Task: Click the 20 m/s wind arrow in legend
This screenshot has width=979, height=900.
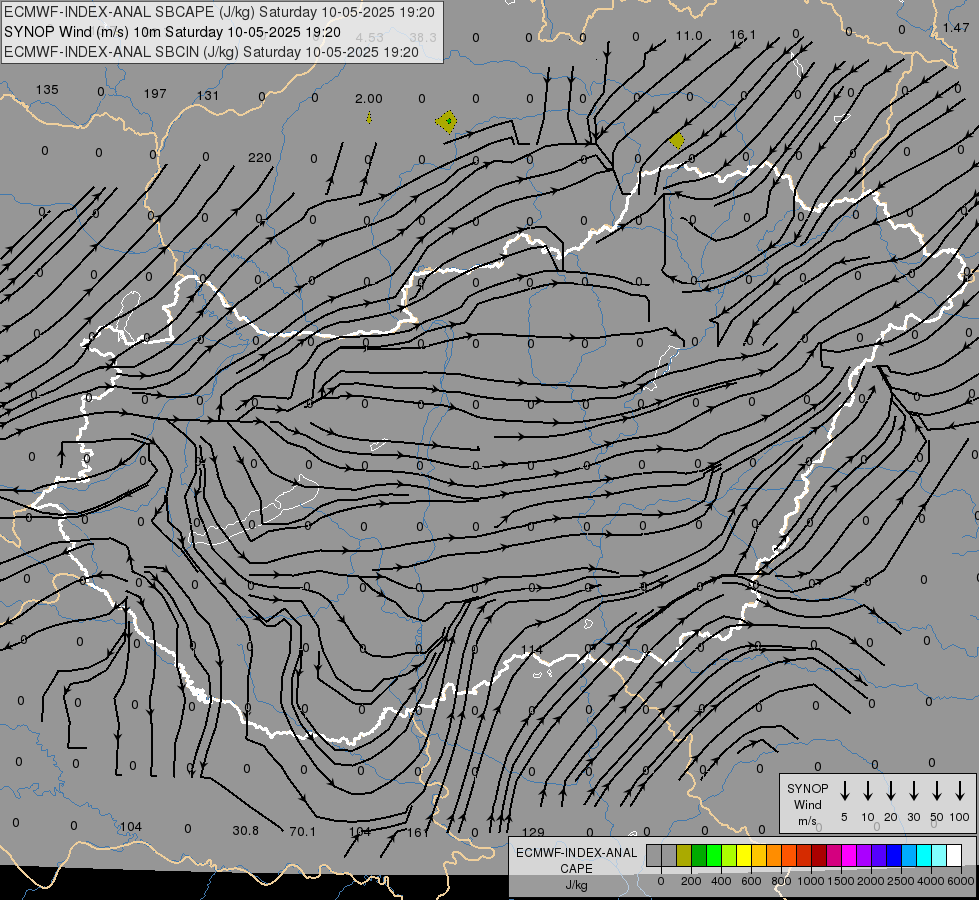Action: tap(891, 791)
